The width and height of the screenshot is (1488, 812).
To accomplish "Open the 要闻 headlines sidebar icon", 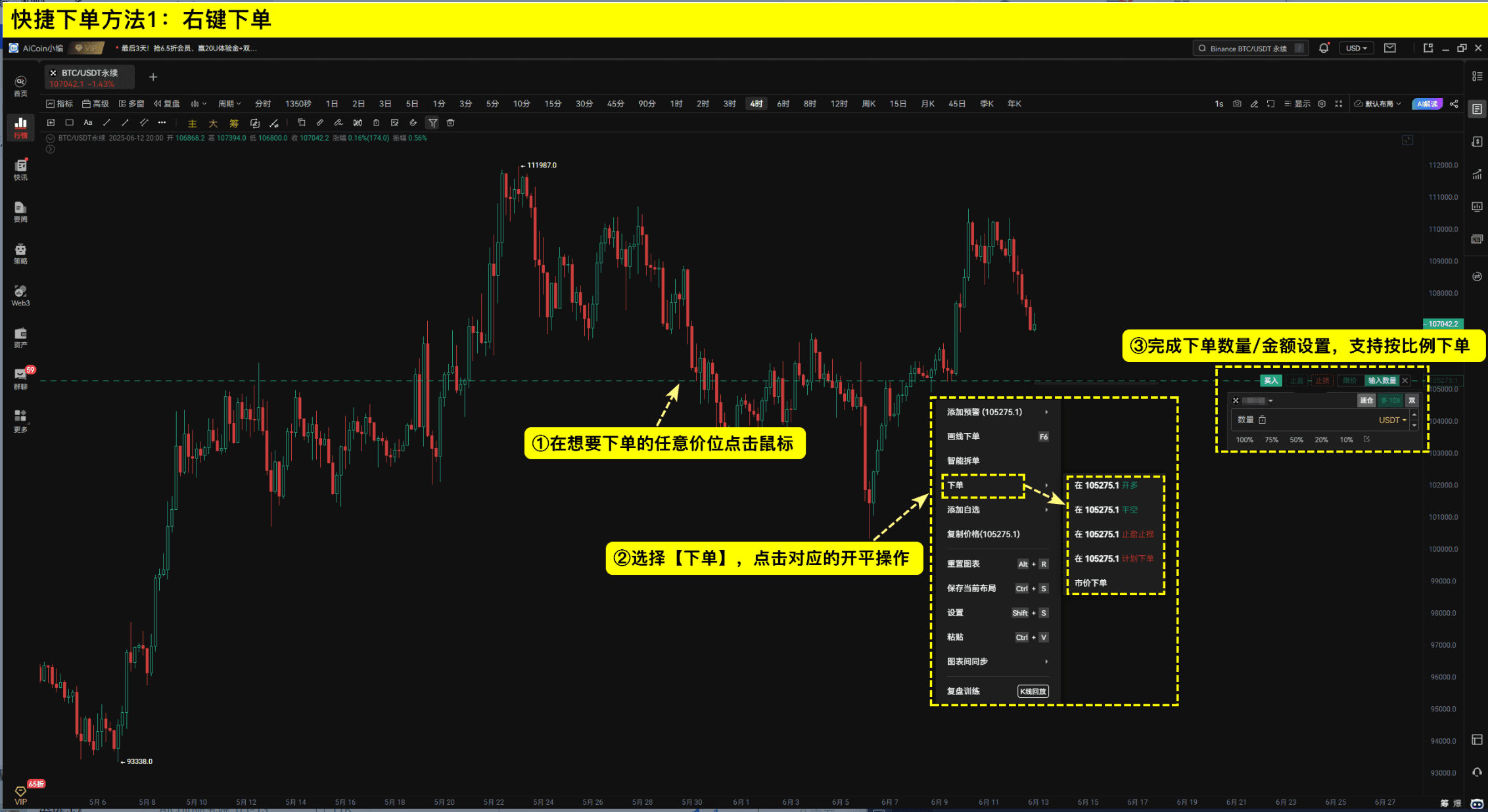I will coord(20,212).
